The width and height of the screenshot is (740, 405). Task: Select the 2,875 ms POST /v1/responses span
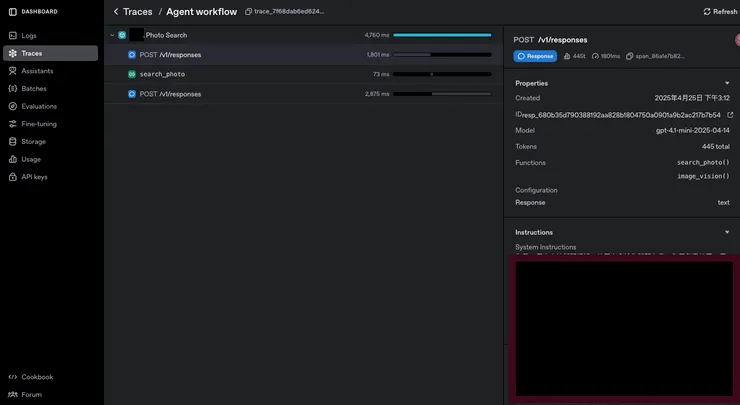(x=303, y=94)
